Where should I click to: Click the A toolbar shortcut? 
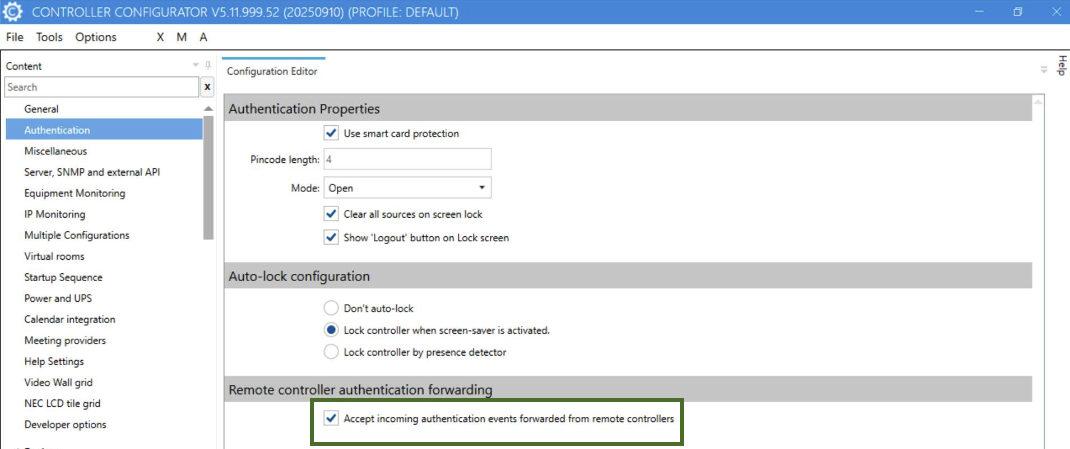coord(203,37)
